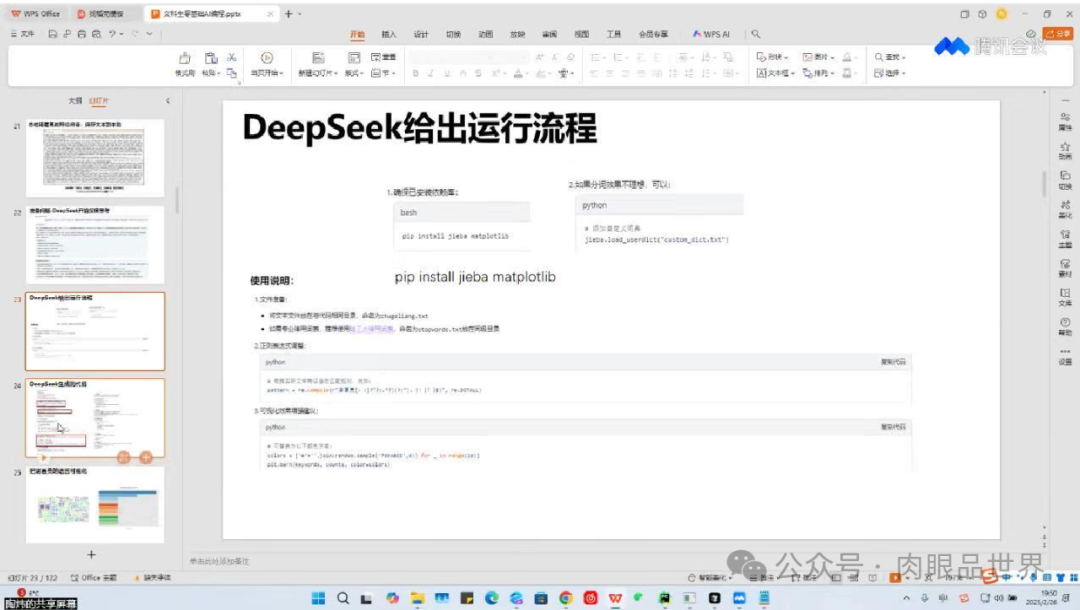
Task: Open Chrome from the taskbar
Action: tap(565, 598)
